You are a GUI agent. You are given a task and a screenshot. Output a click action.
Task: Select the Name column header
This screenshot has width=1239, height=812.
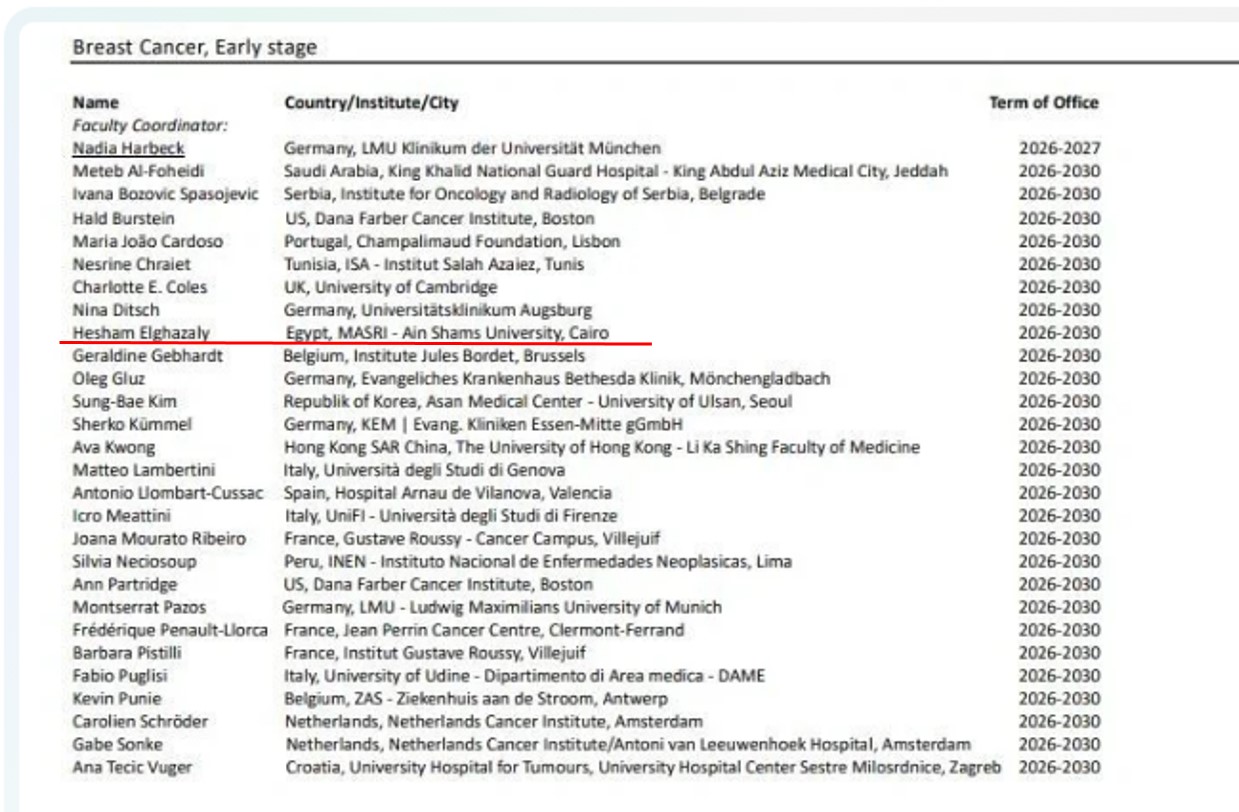95,102
